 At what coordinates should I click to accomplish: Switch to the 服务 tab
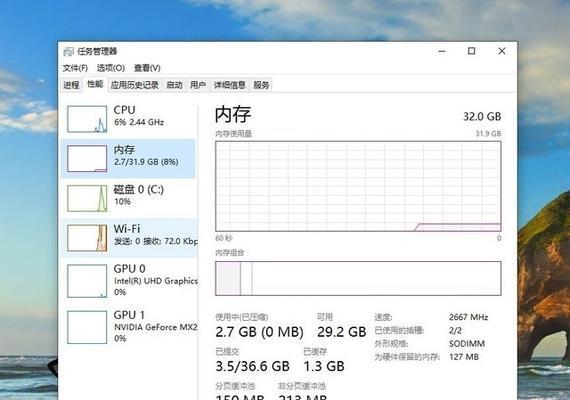[x=261, y=85]
